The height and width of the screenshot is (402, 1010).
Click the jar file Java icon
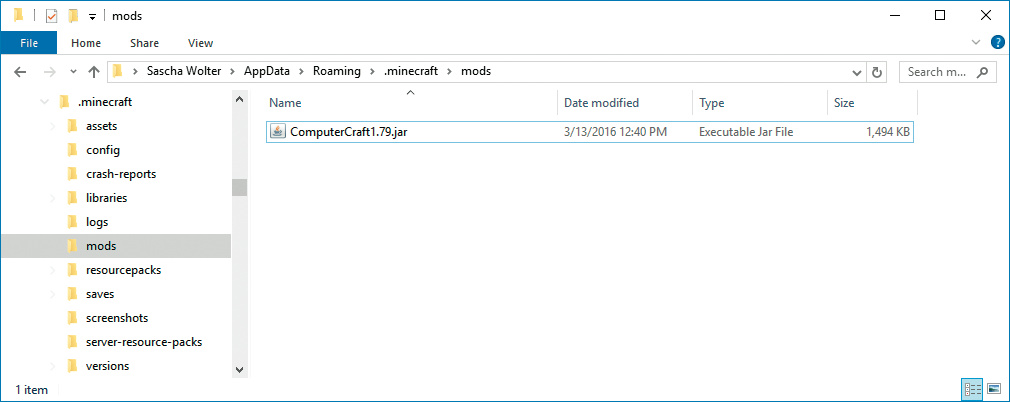[278, 132]
